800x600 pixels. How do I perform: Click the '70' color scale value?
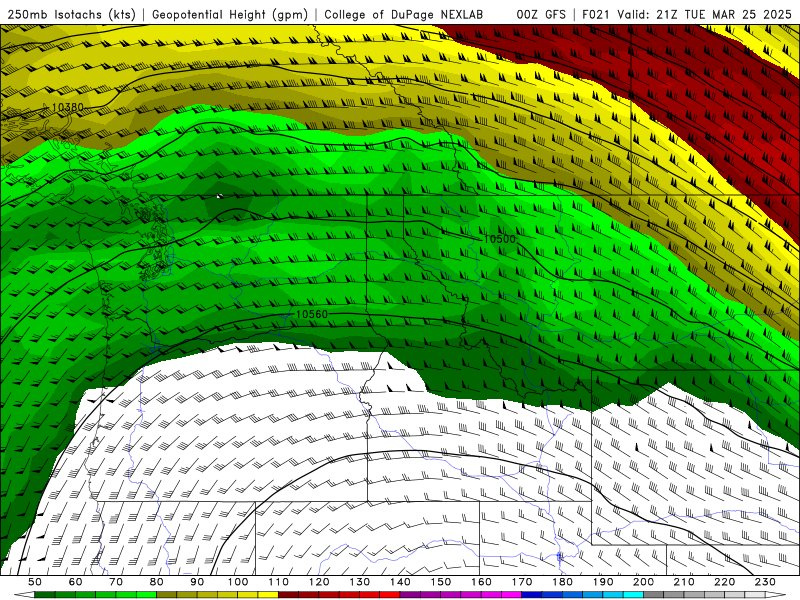(x=116, y=582)
